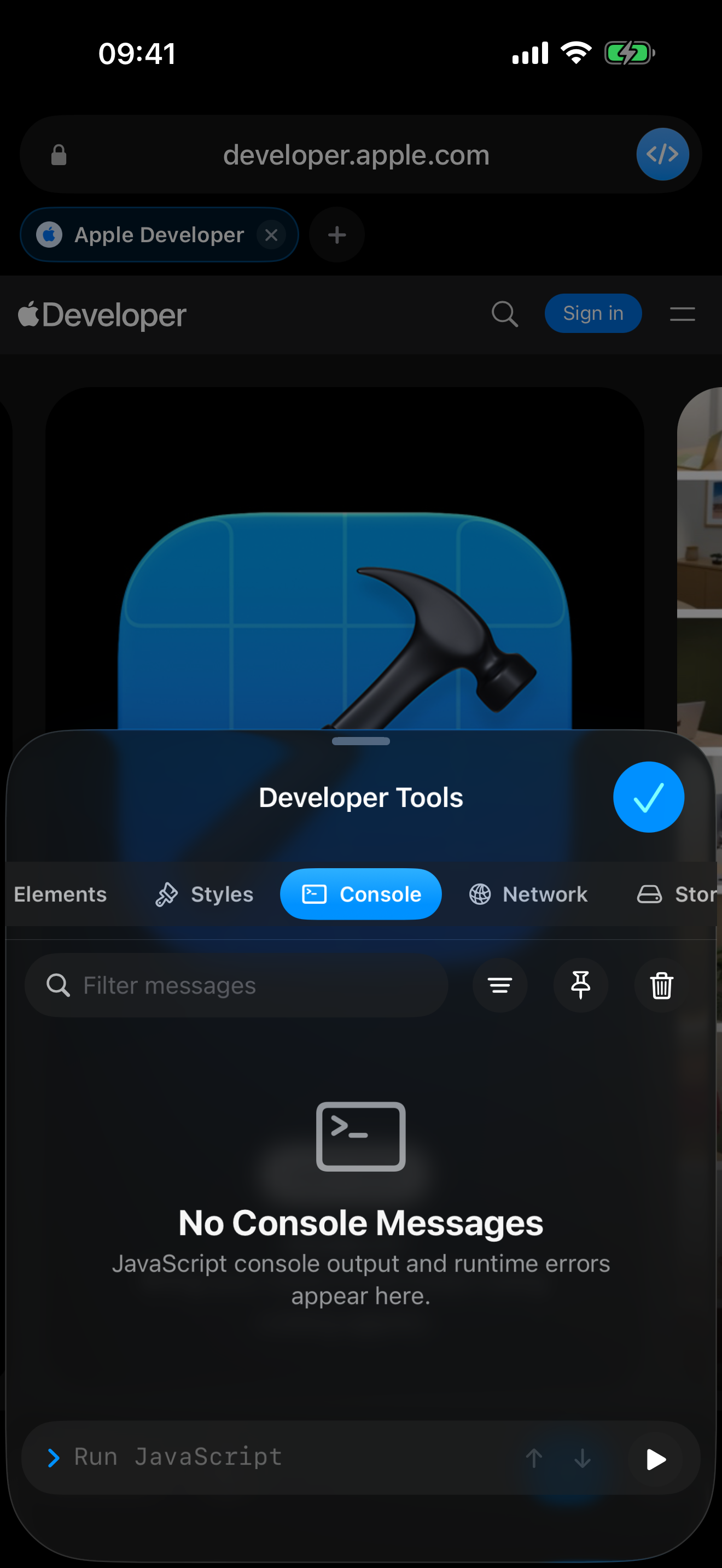Open the Network tab
Image resolution: width=722 pixels, height=1568 pixels.
pyautogui.click(x=528, y=894)
